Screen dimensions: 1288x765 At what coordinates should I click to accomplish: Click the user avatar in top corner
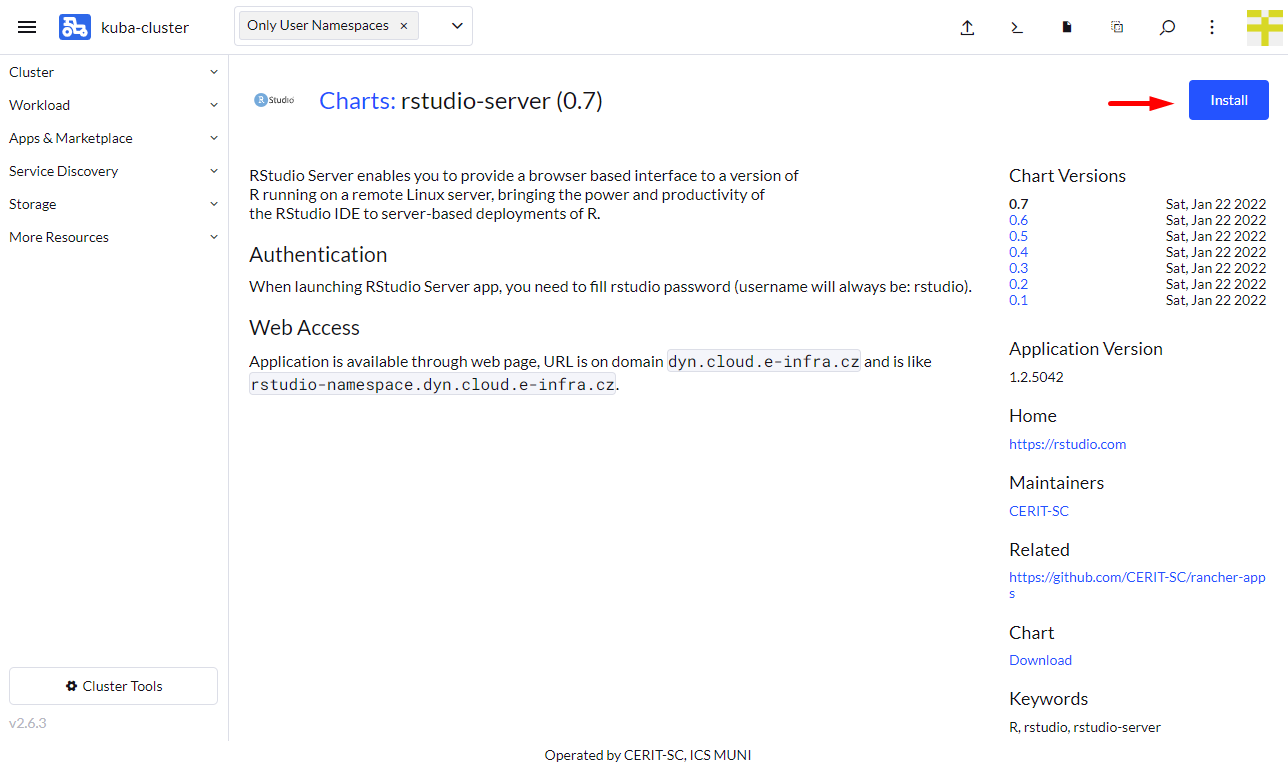(1264, 27)
